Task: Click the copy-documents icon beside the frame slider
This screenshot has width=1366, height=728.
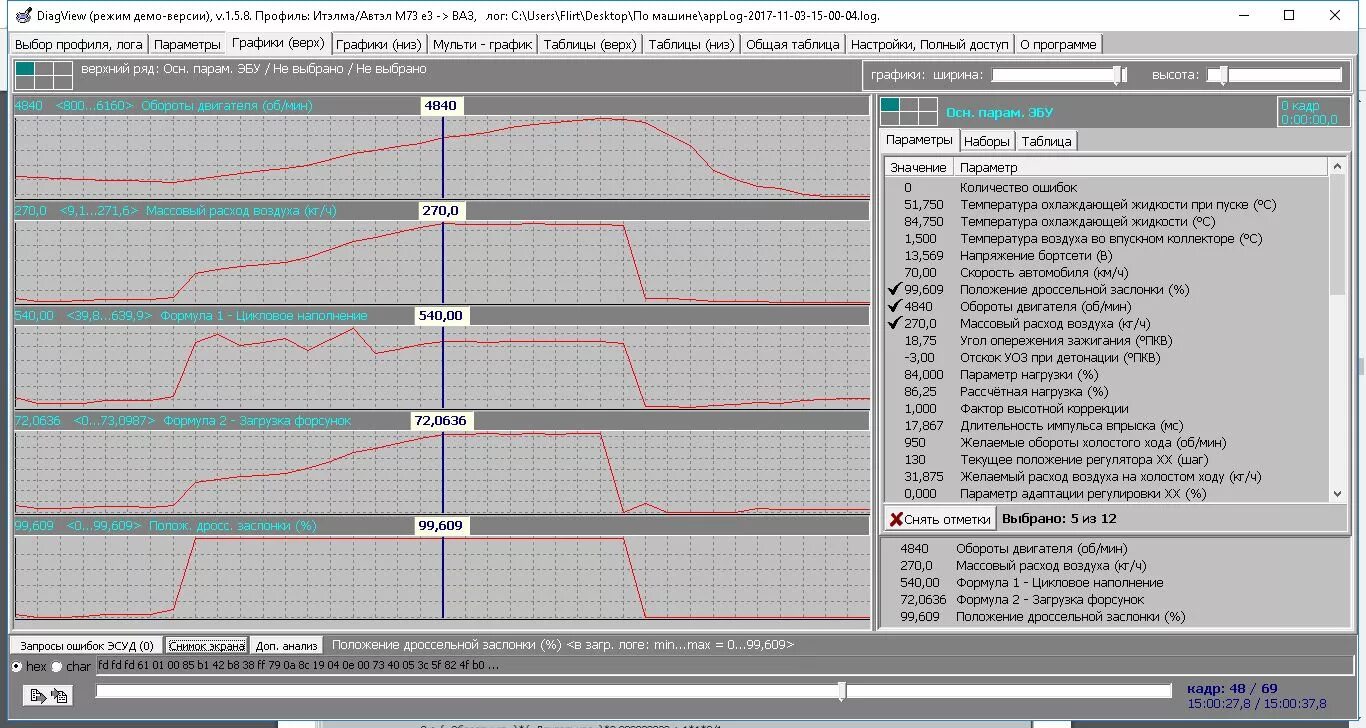Action: click(59, 695)
